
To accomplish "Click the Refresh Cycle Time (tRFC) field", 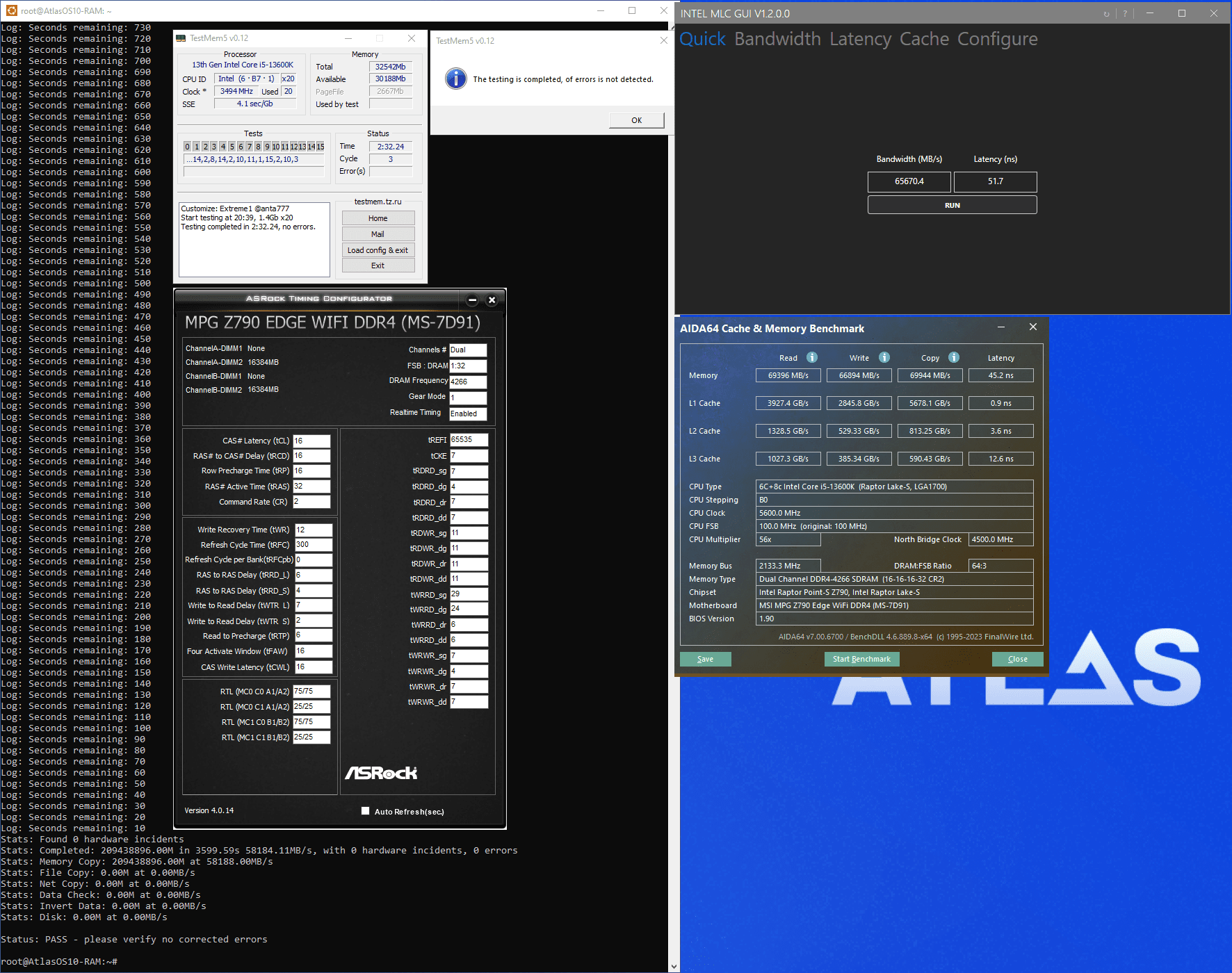I will [x=314, y=545].
